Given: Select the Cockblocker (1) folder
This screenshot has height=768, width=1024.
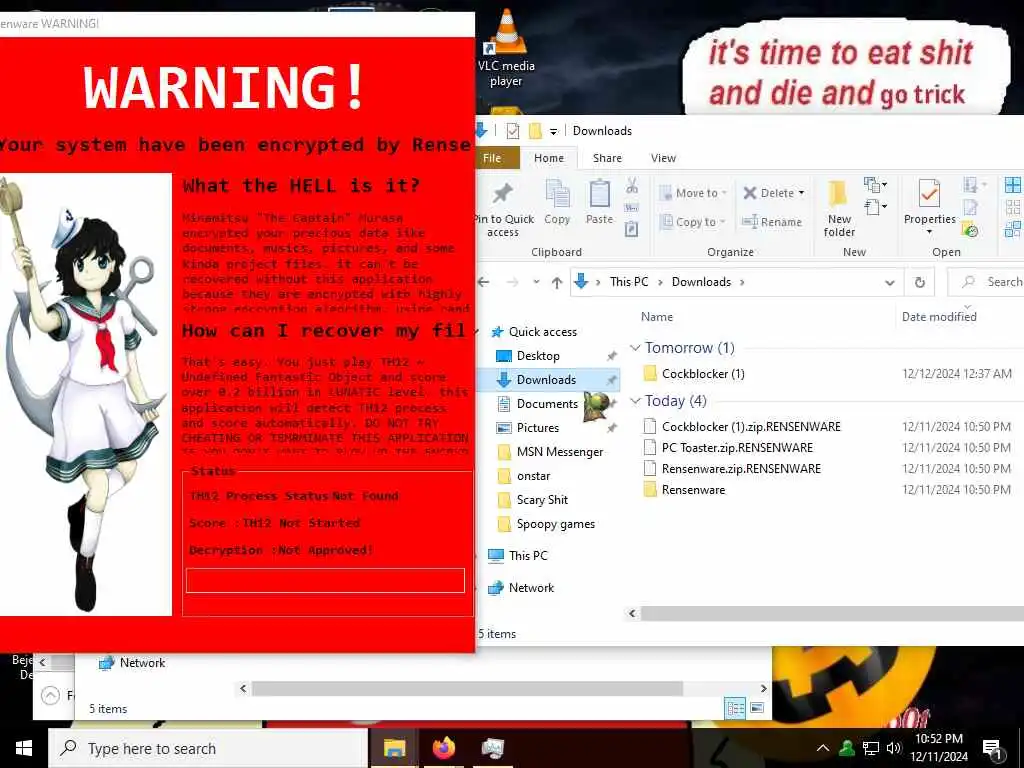Looking at the screenshot, I should coord(703,374).
